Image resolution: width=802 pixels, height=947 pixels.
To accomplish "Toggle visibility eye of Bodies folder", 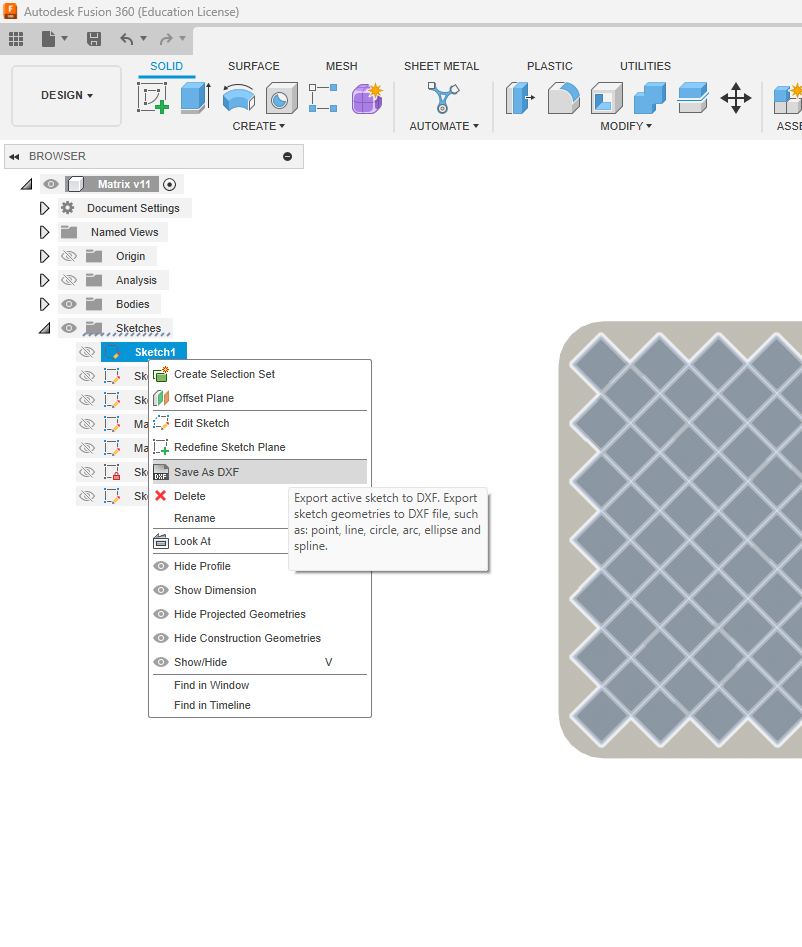I will tap(69, 304).
